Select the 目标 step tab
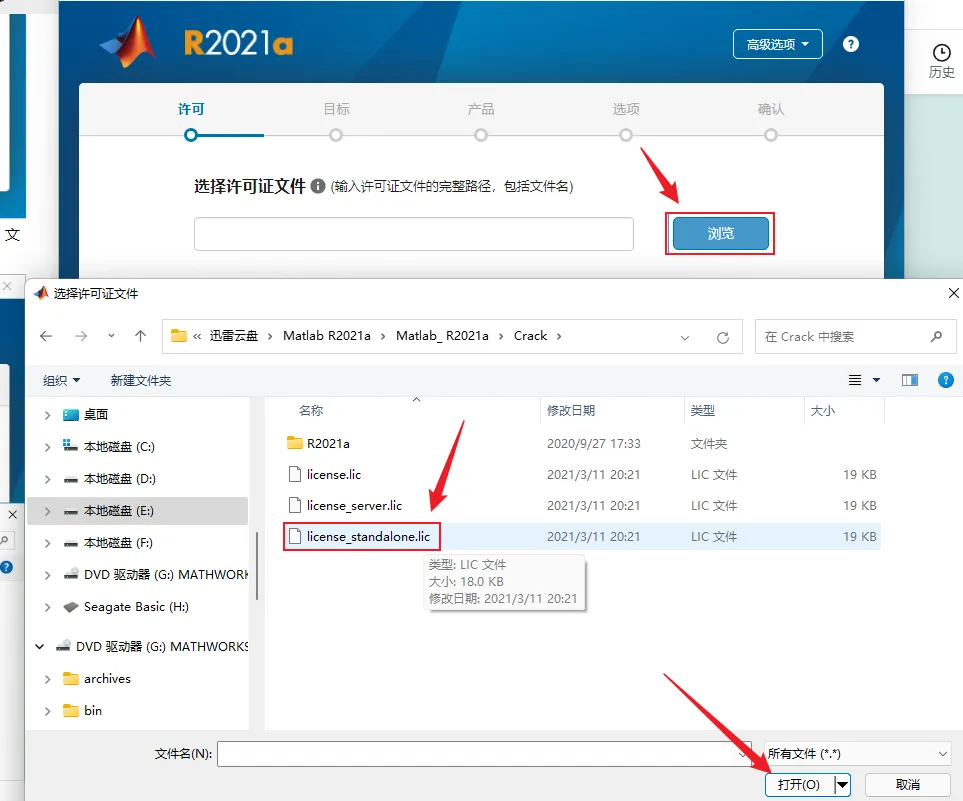This screenshot has width=963, height=801. [x=336, y=109]
